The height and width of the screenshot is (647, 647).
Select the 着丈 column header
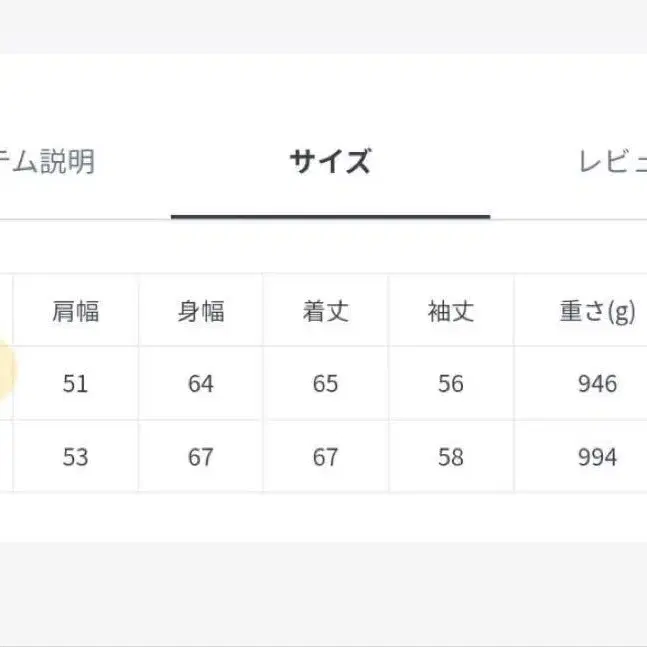[x=326, y=311]
